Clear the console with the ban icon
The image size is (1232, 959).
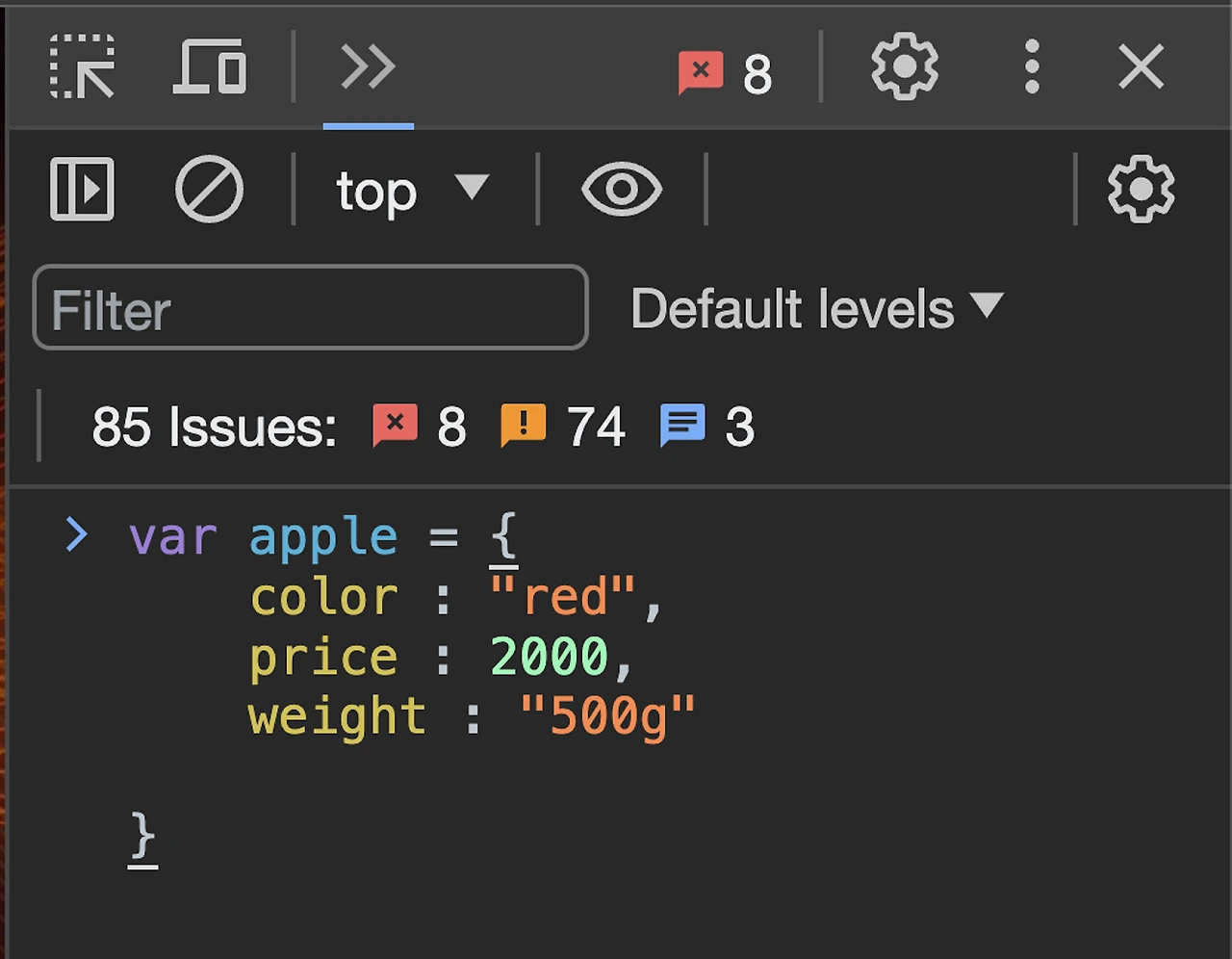click(x=209, y=189)
